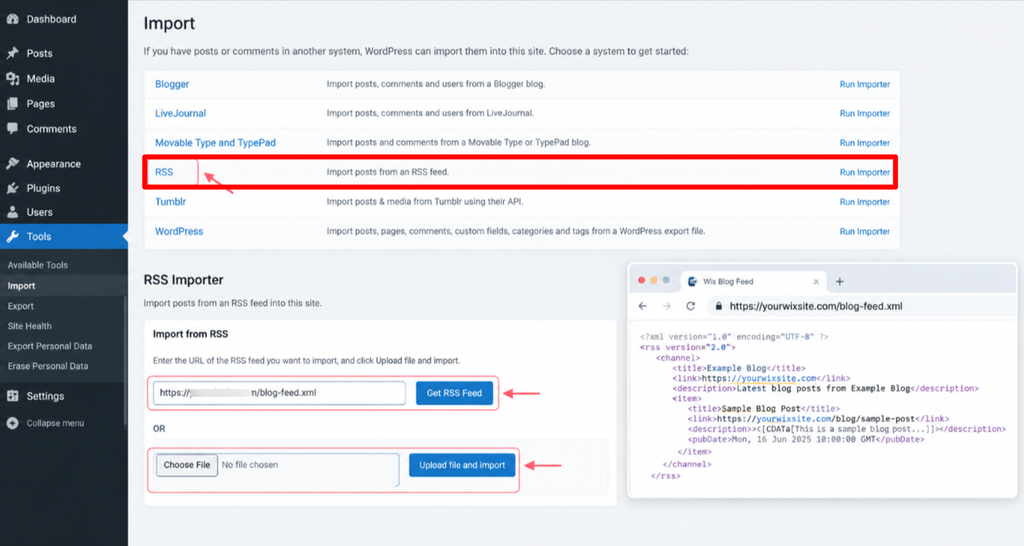Click the Appearance paintbrush icon
Screen dimensions: 1024x546
tap(12, 163)
